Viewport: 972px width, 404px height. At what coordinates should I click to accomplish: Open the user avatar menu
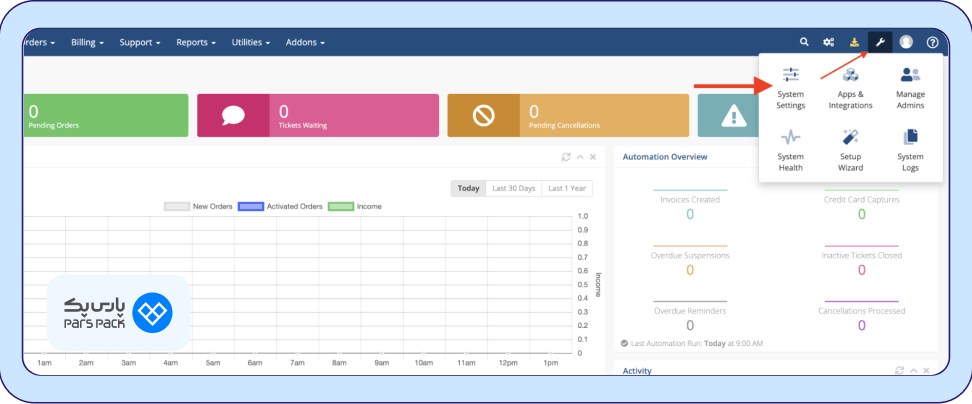906,42
